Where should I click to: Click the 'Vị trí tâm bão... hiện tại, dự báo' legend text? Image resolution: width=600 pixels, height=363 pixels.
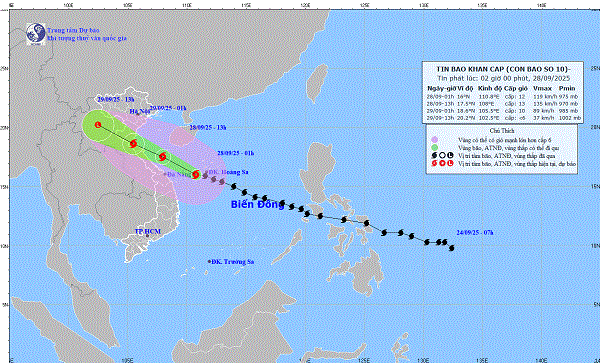[x=517, y=164]
